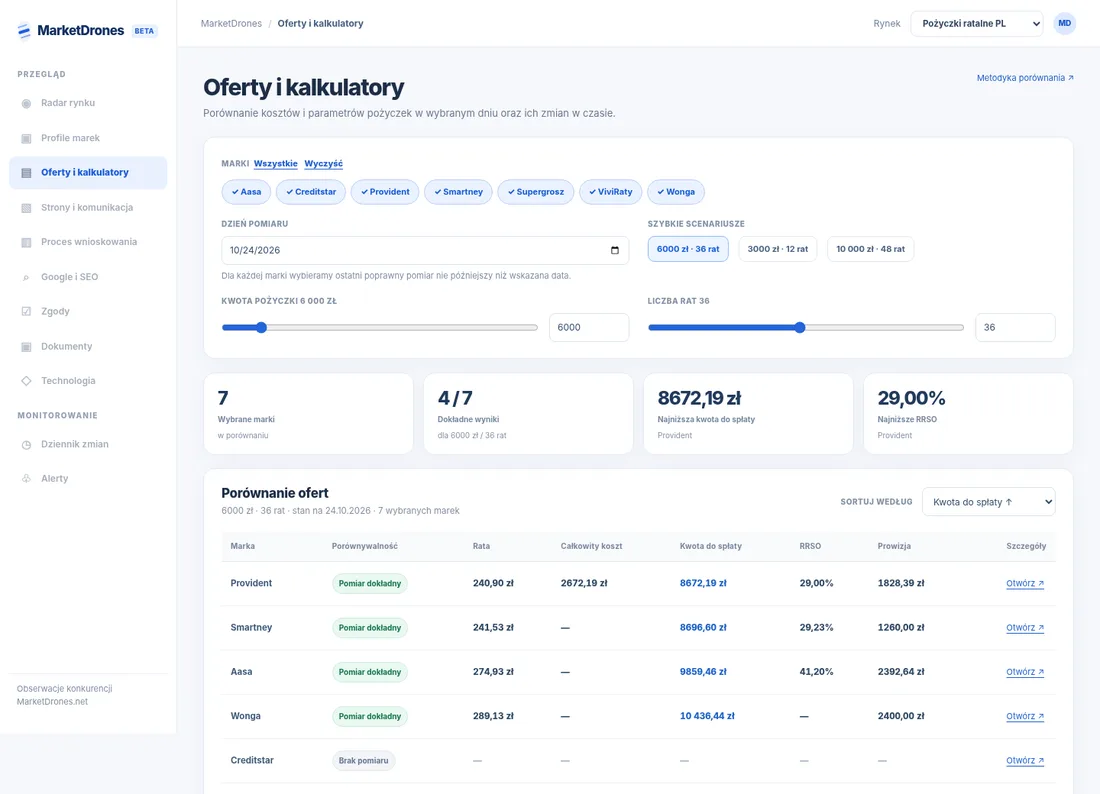
Task: Open the Provident row details link
Action: (1025, 584)
